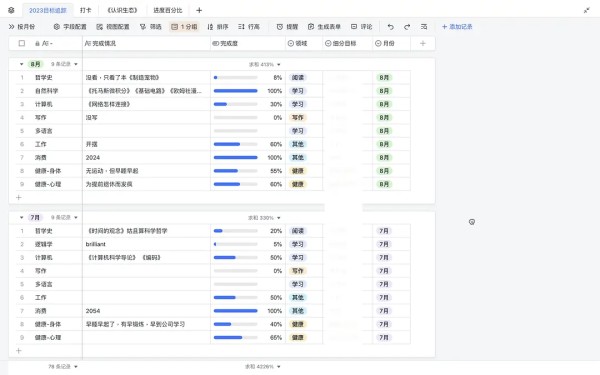Click the 多语言 row name in 8月
Viewport: 600px width, 375px height.
click(44, 131)
